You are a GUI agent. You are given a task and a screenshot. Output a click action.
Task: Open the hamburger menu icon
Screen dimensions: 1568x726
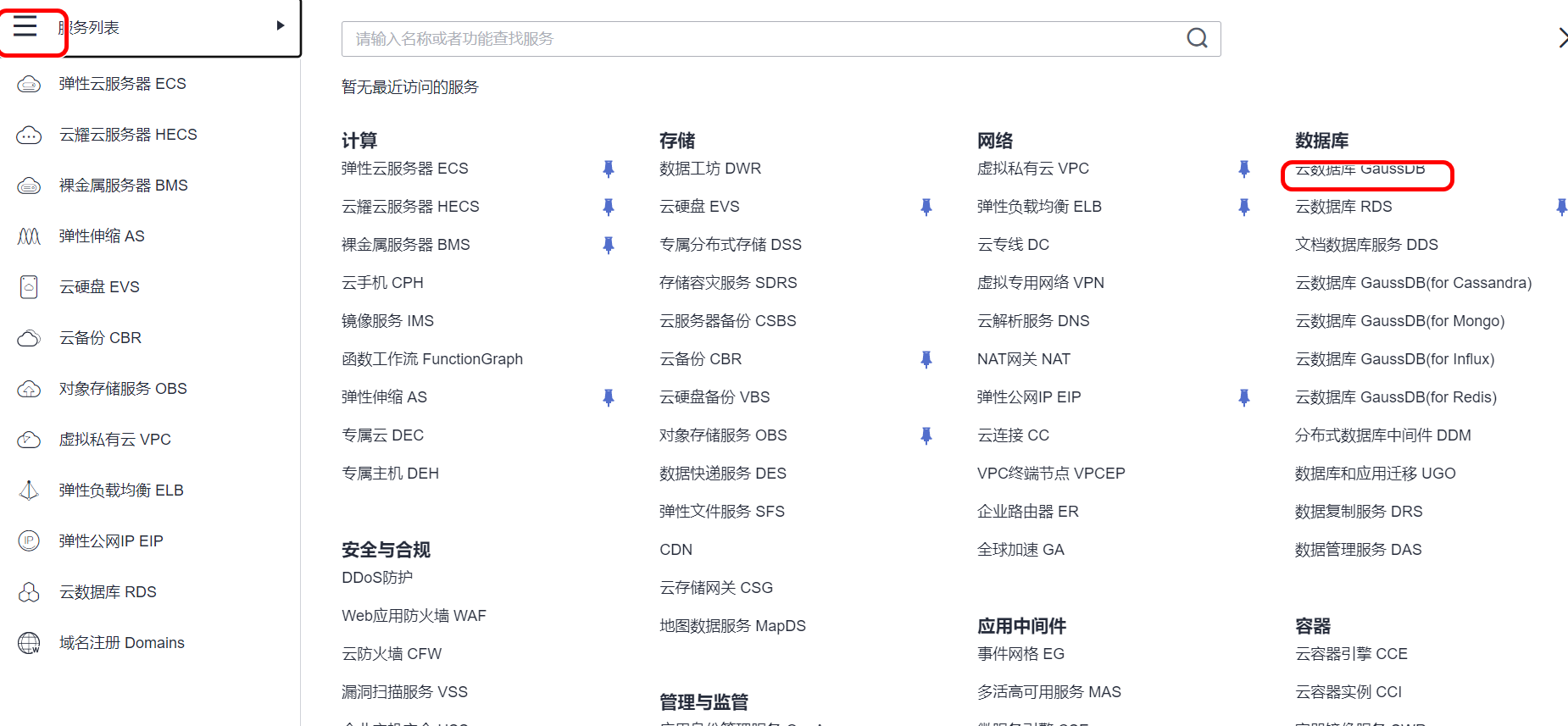click(x=25, y=27)
